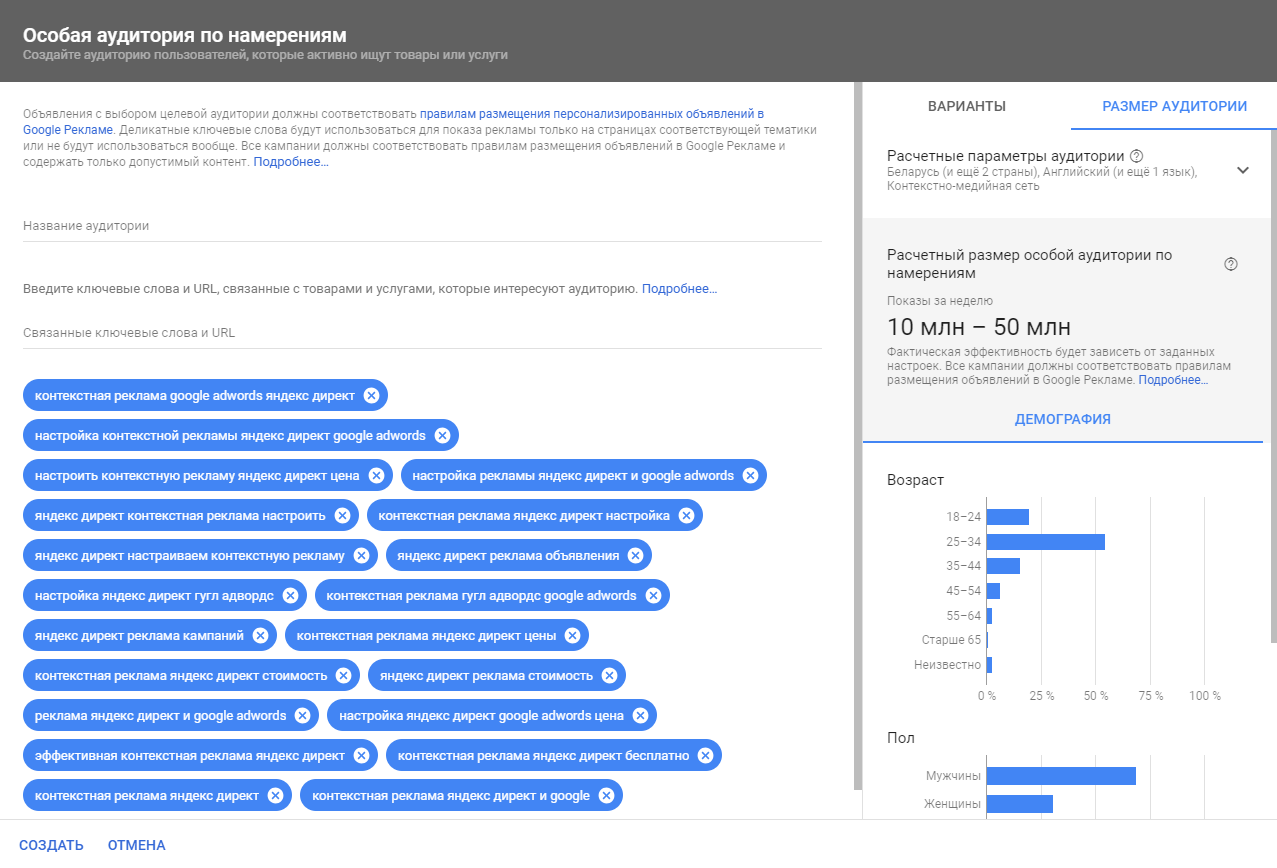Click the 'Пол' chart heading

(901, 738)
